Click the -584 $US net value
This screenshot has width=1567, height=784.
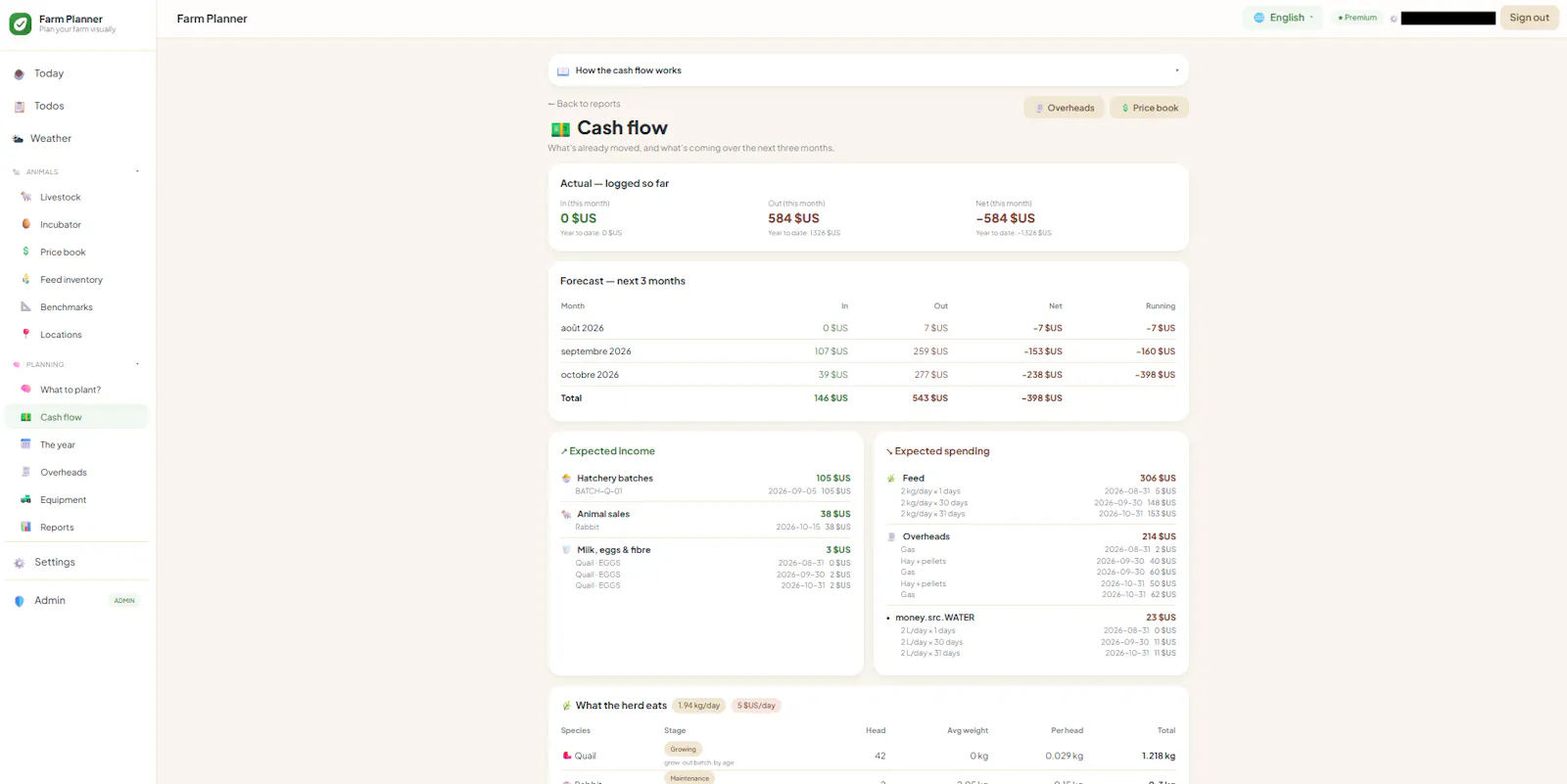[1006, 218]
